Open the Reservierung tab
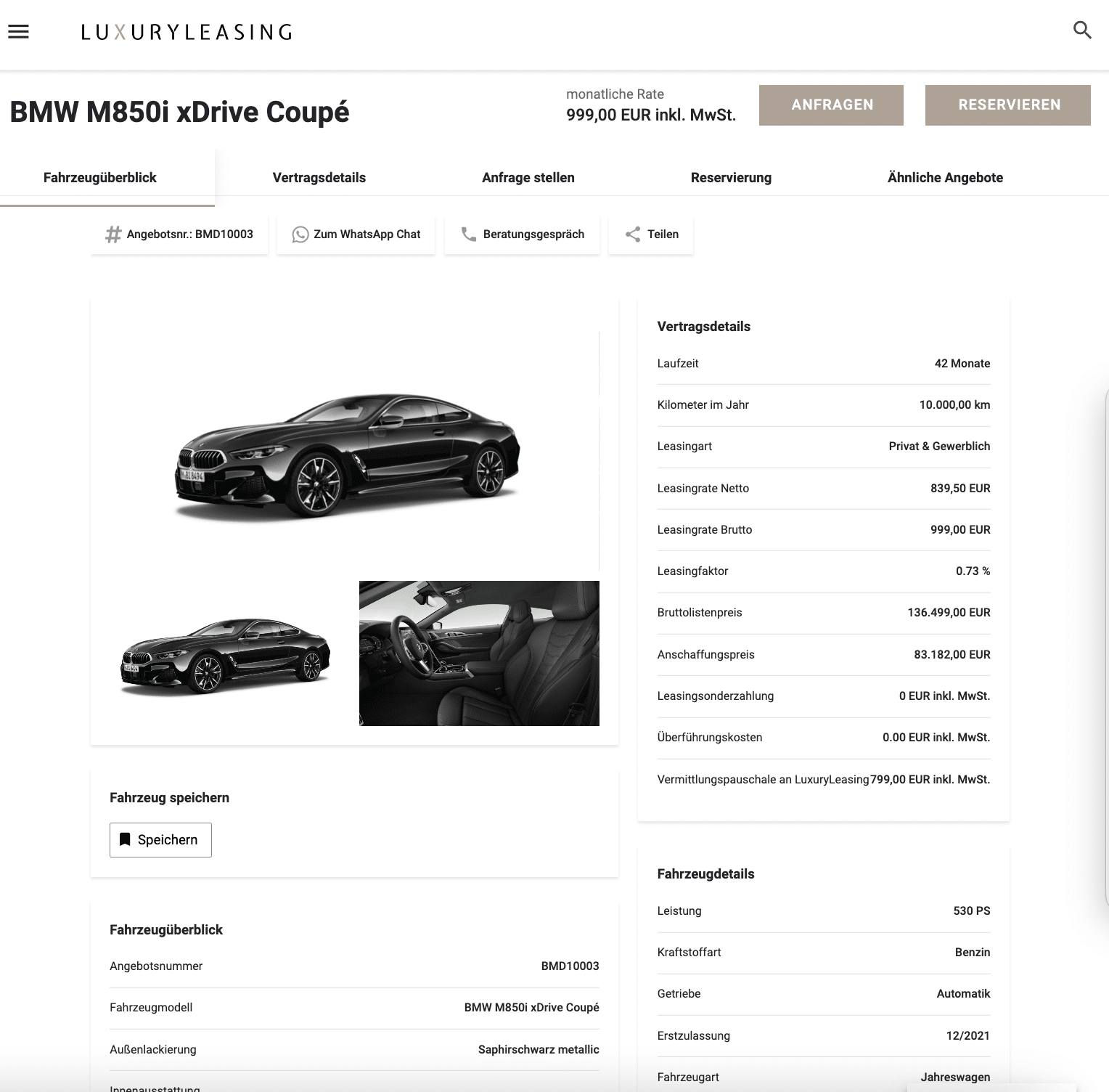Image resolution: width=1109 pixels, height=1092 pixels. point(731,178)
